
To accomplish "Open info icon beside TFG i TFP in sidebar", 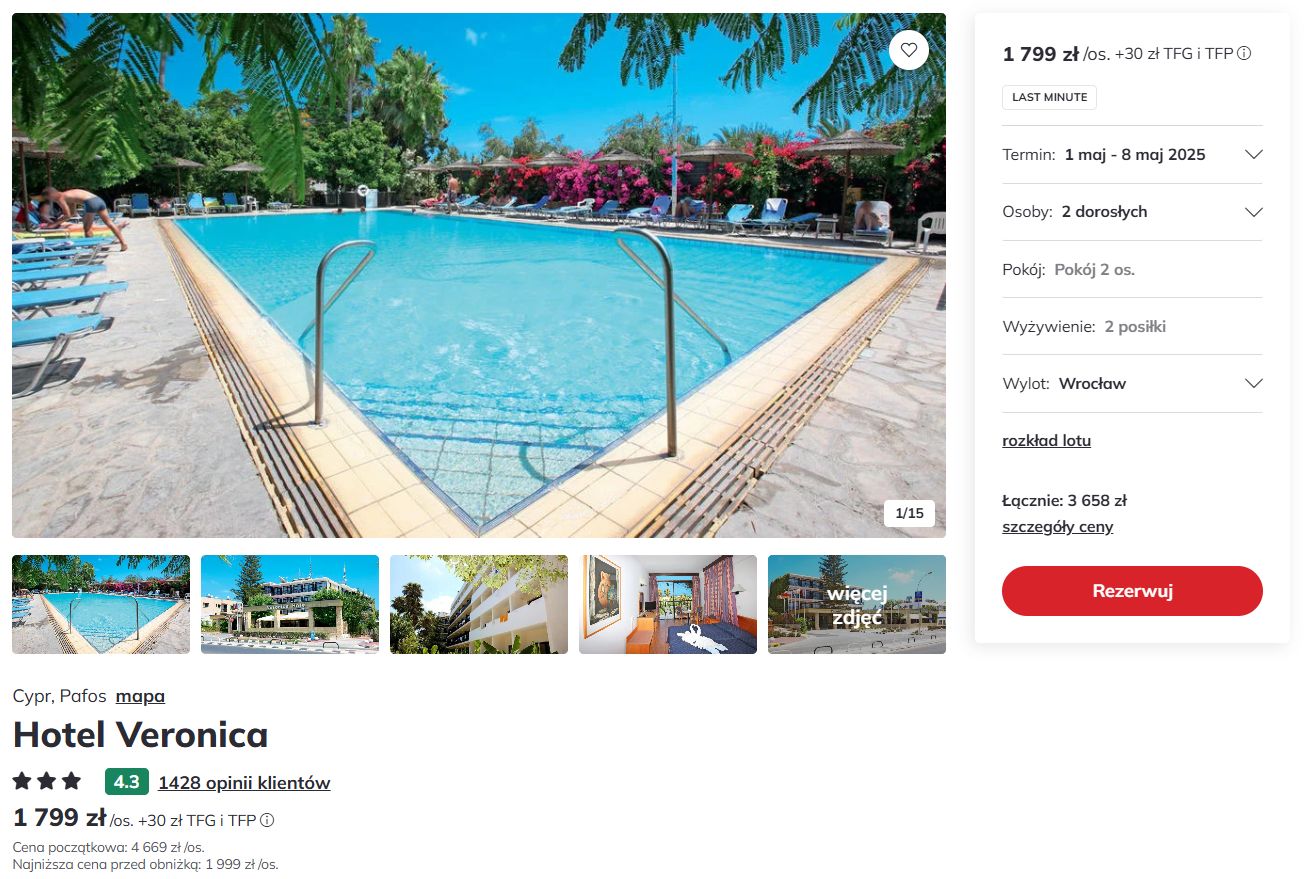I will tap(1244, 54).
